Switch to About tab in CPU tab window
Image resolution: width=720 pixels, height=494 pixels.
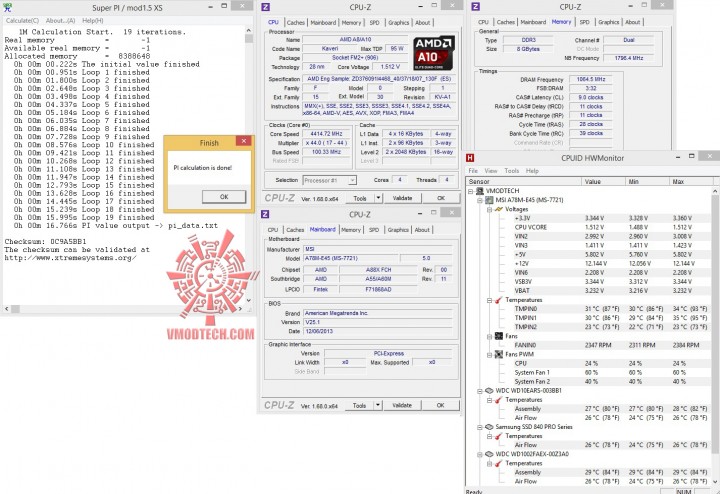point(422,22)
